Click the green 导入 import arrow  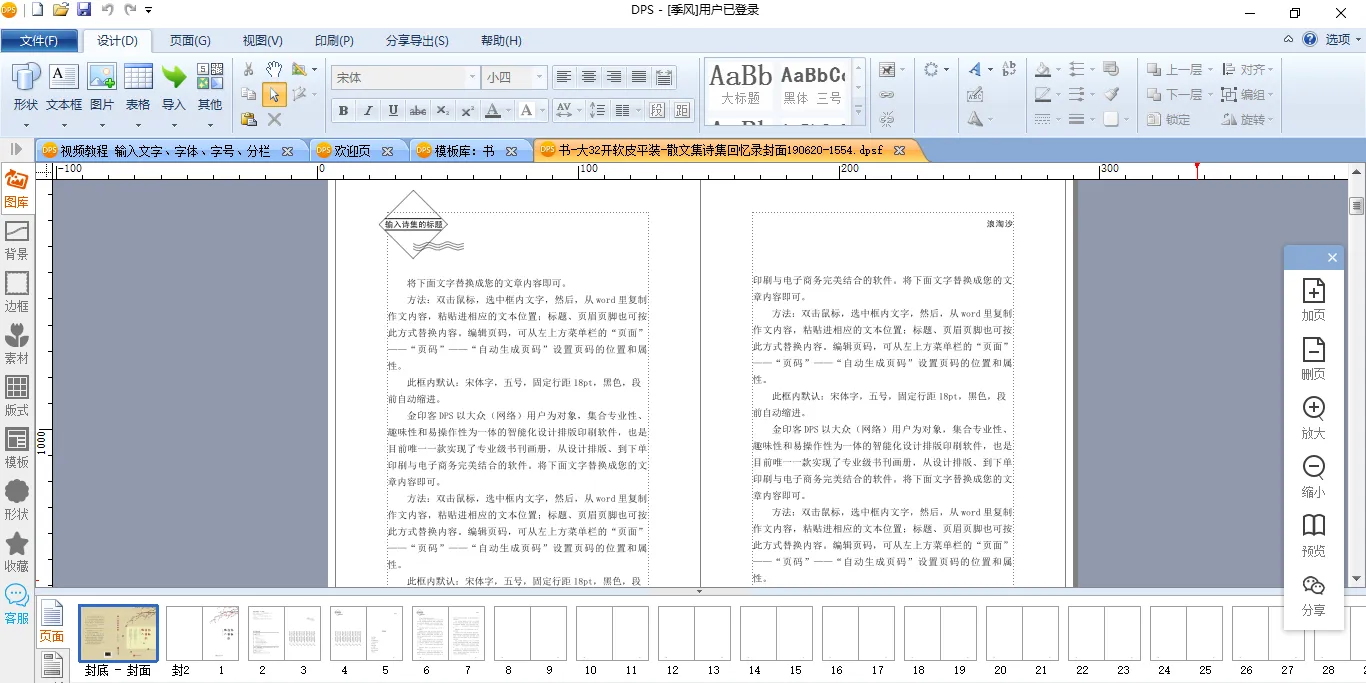click(x=174, y=87)
